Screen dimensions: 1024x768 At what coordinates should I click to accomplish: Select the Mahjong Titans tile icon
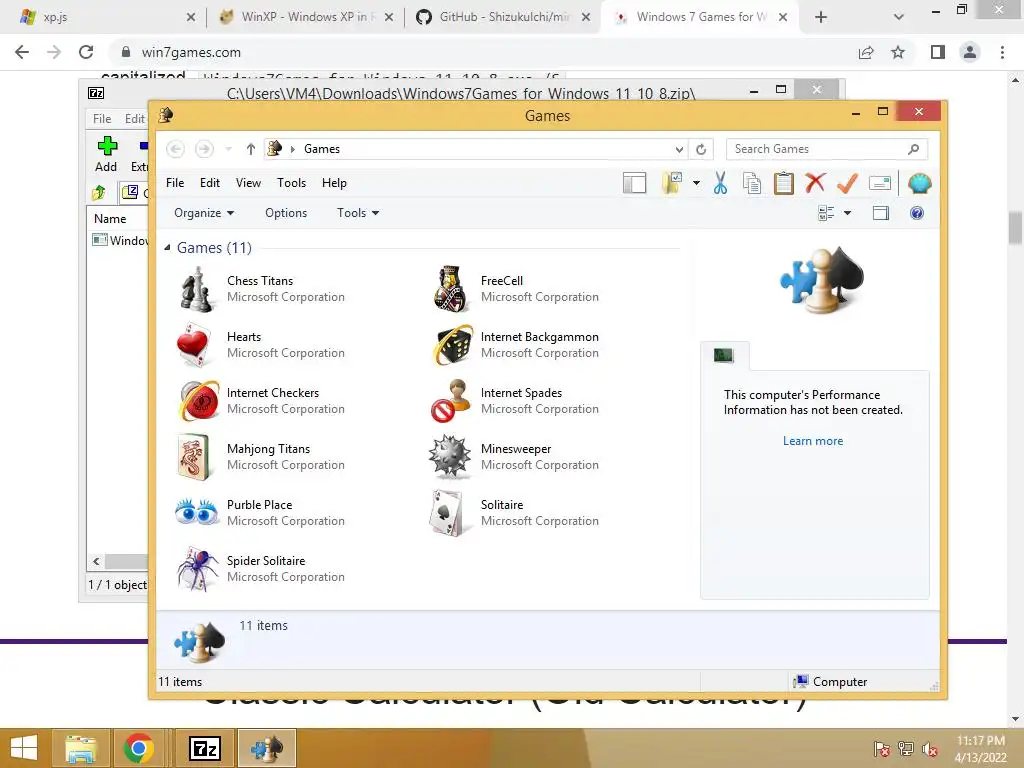195,457
